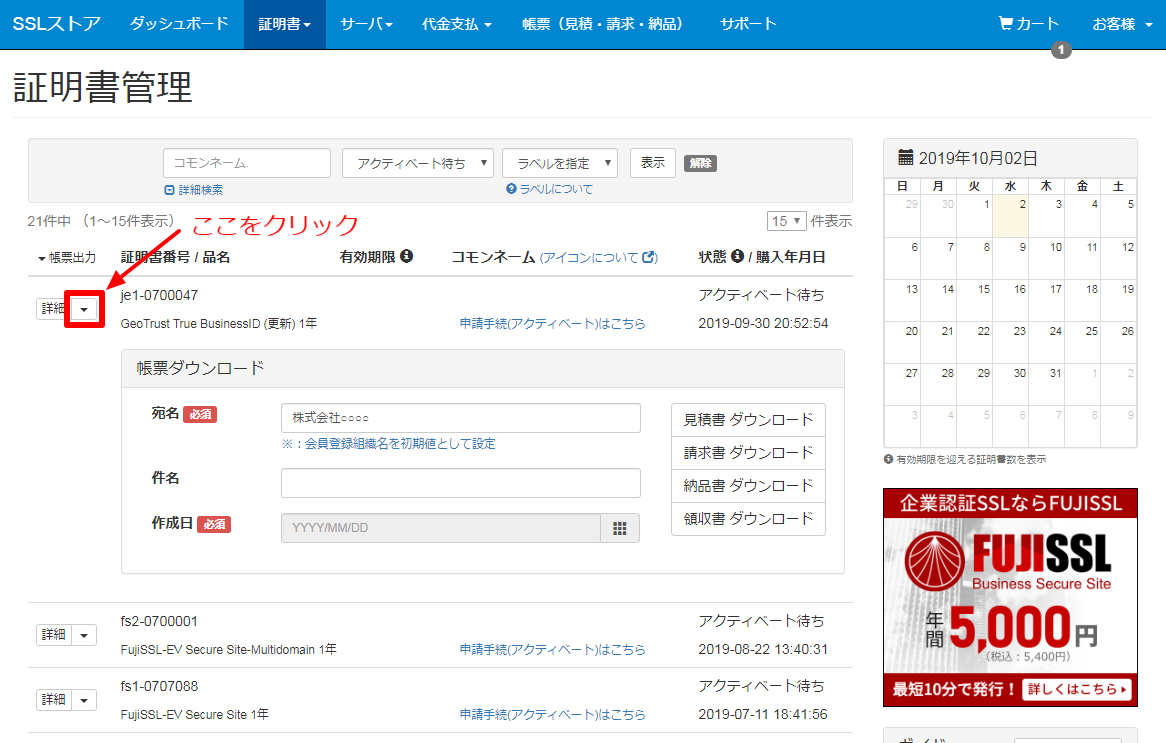
Task: Click 領収書 ダウンロード button
Action: (x=748, y=518)
